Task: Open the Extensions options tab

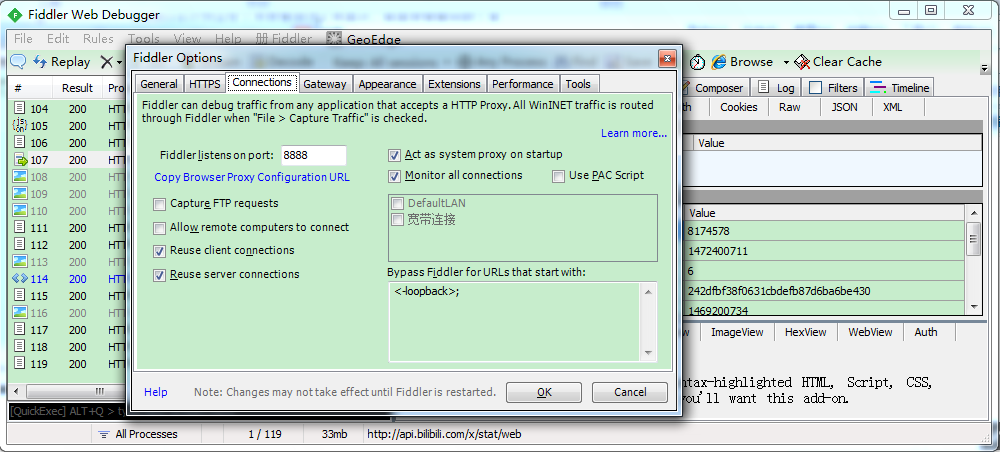Action: pos(454,84)
